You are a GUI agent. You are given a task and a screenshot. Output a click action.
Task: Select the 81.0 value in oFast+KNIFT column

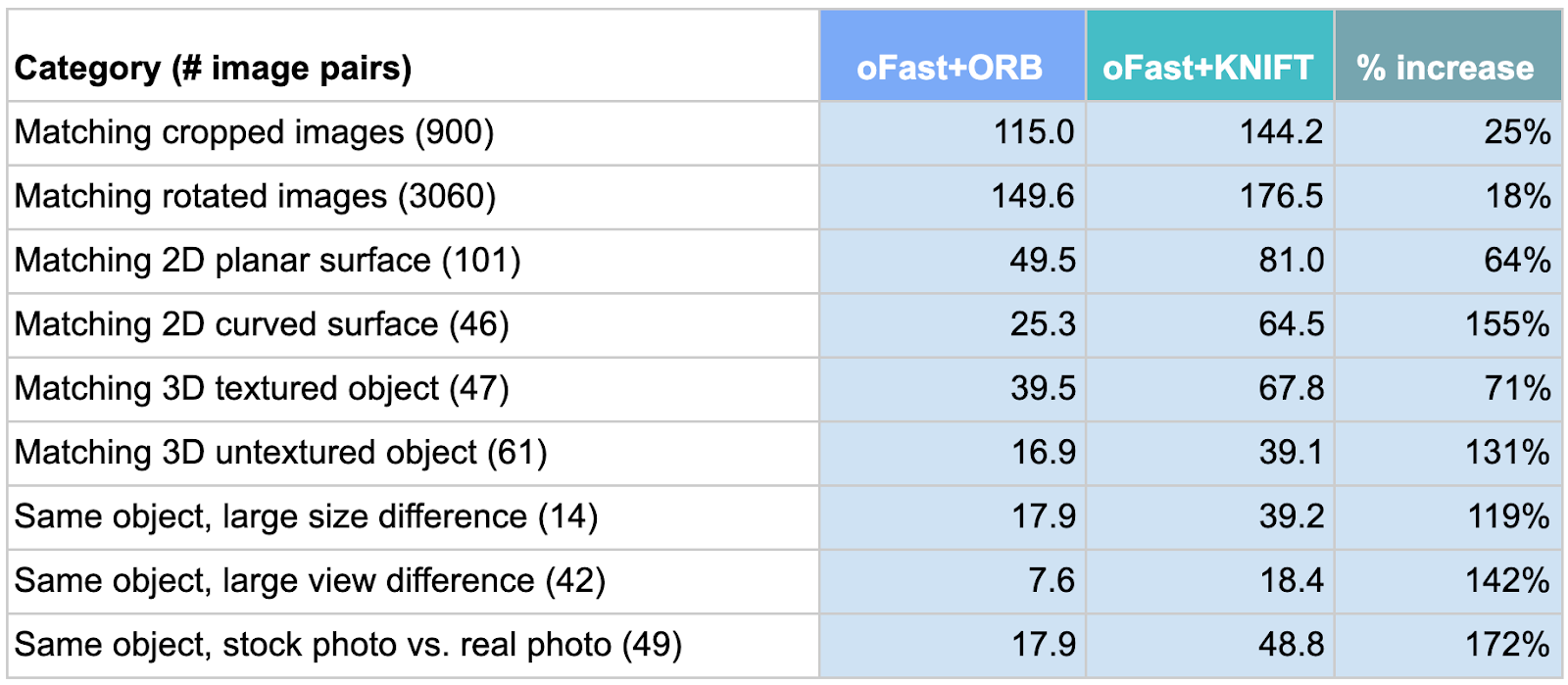[x=1292, y=260]
